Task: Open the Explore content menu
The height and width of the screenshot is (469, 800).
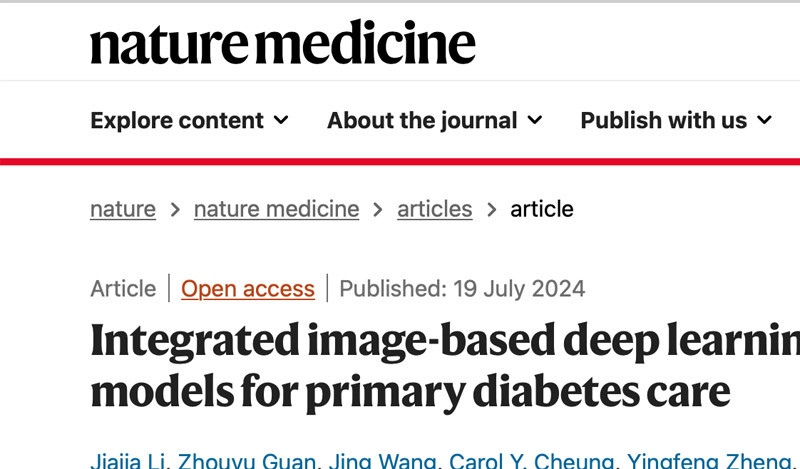Action: [x=189, y=120]
